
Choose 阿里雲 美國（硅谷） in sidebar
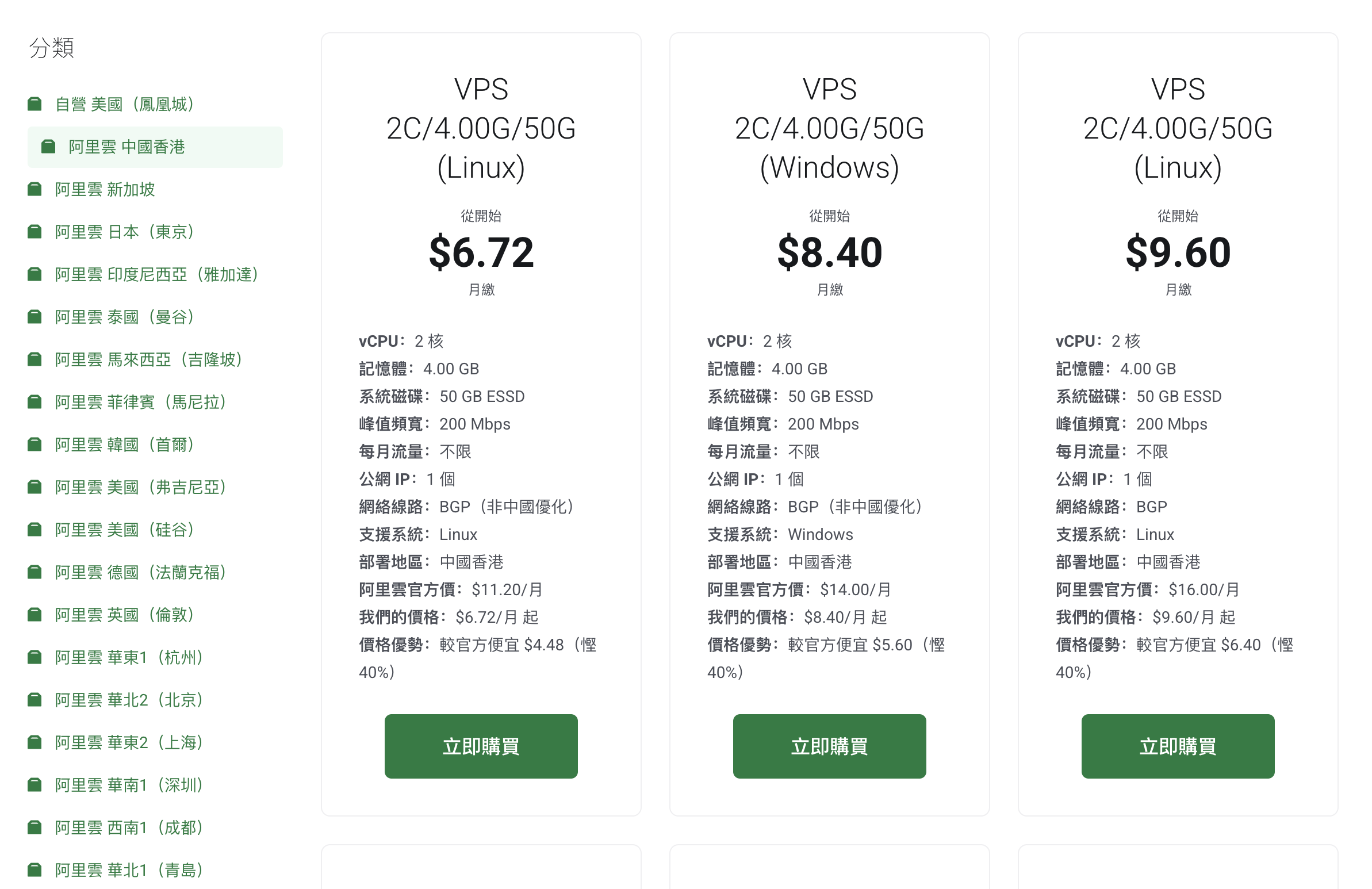124,530
